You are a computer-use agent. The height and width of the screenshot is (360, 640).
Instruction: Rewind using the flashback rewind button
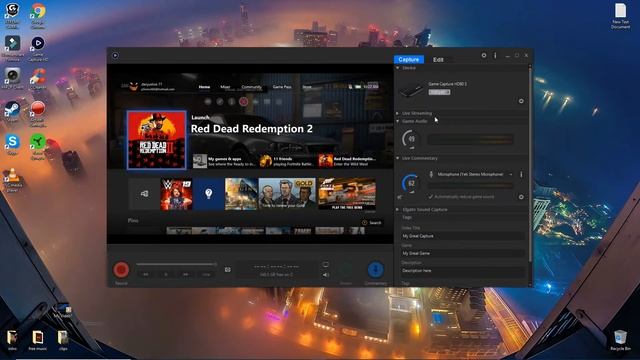coord(146,274)
